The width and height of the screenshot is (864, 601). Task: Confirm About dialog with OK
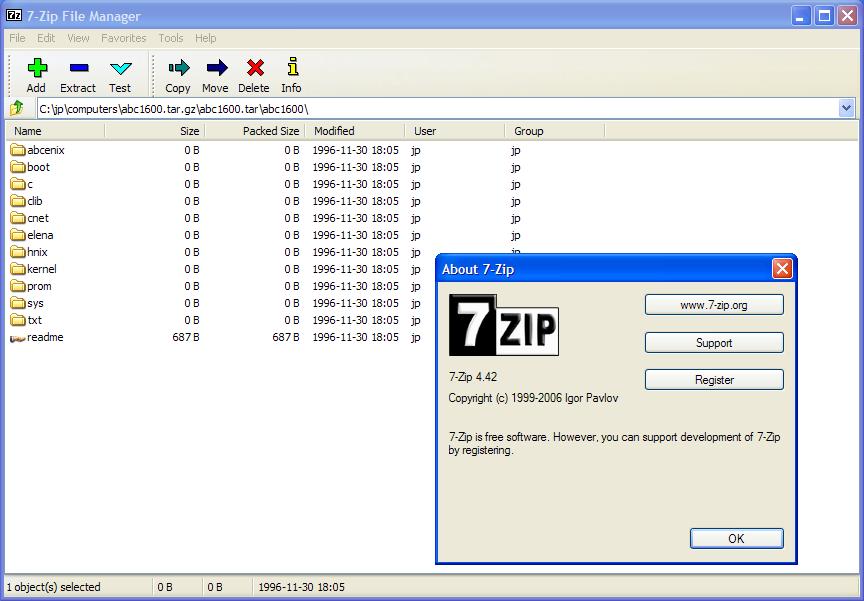[x=736, y=538]
